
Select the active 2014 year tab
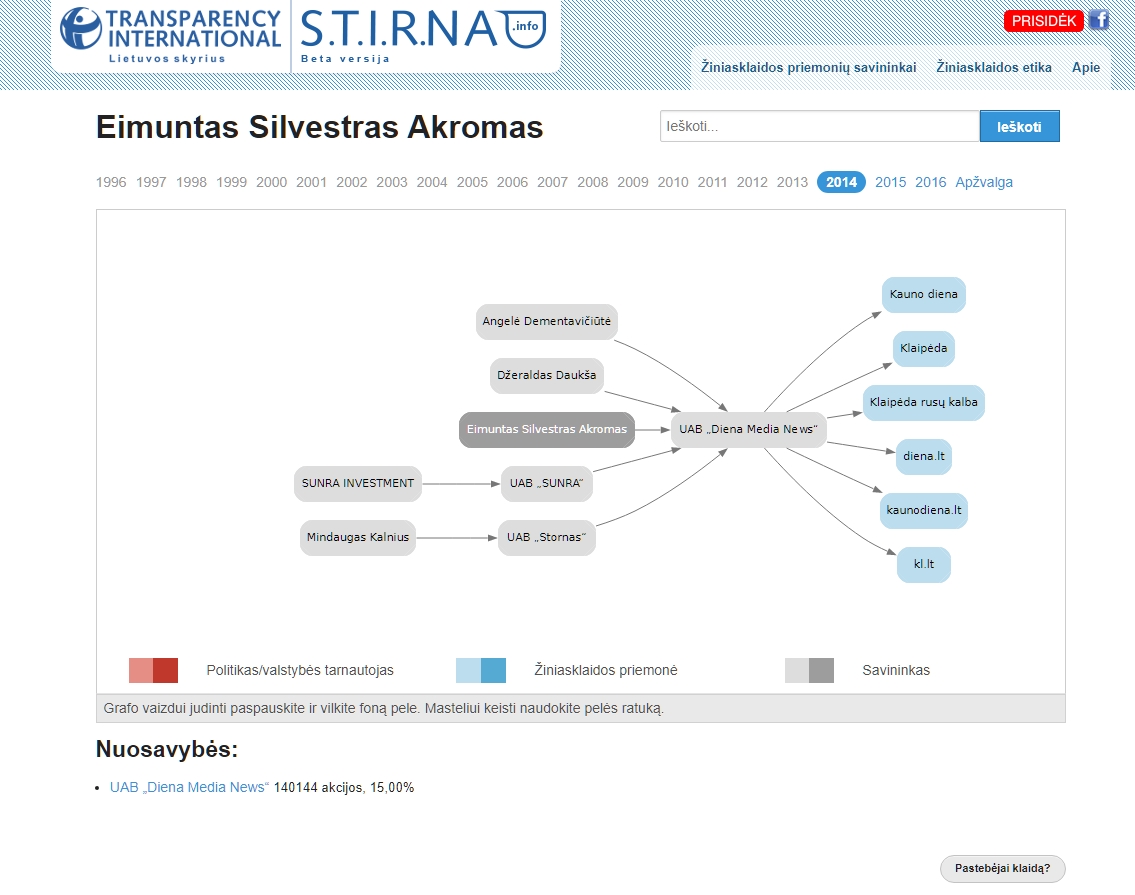pos(841,182)
